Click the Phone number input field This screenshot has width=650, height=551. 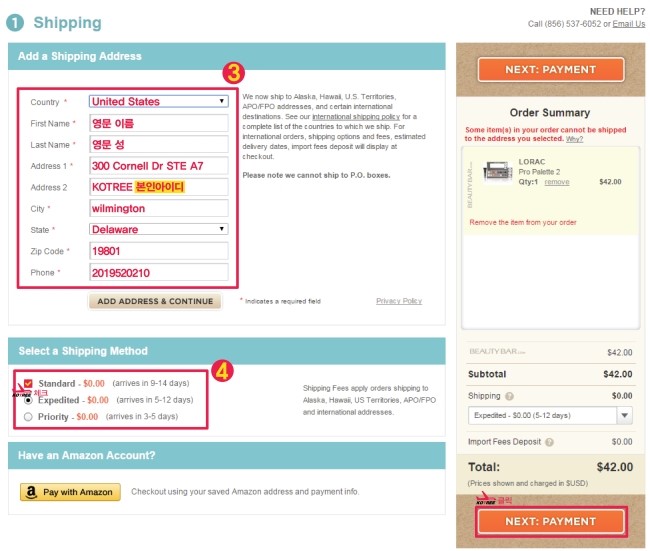(158, 272)
